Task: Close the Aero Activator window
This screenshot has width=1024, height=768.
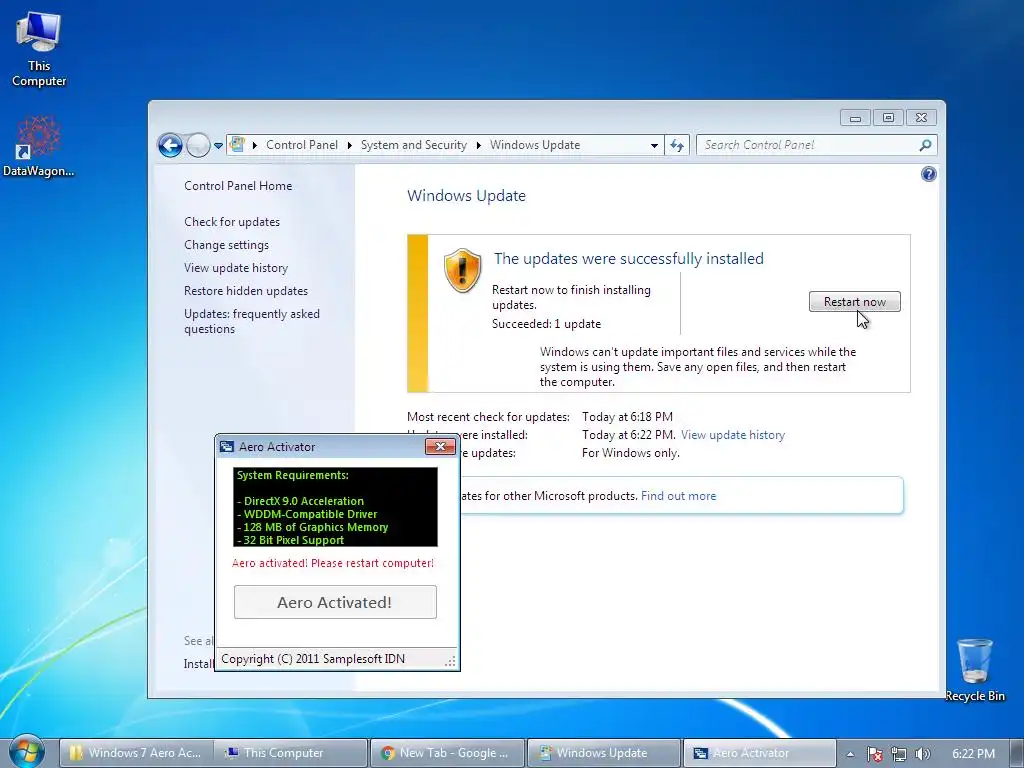Action: pos(440,447)
